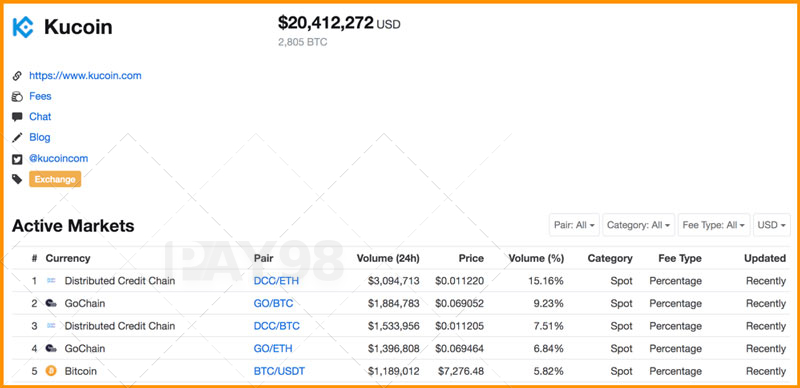The image size is (800, 388).
Task: Click the 2,805 BTC volume text
Action: tap(303, 42)
